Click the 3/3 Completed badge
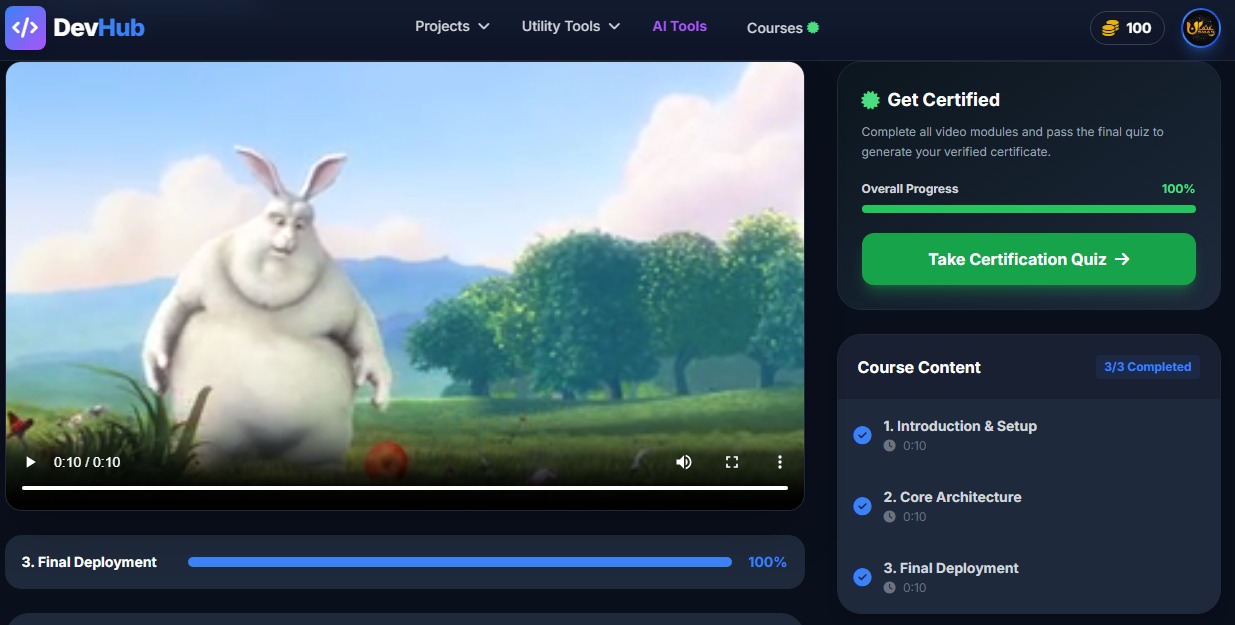 click(1148, 367)
